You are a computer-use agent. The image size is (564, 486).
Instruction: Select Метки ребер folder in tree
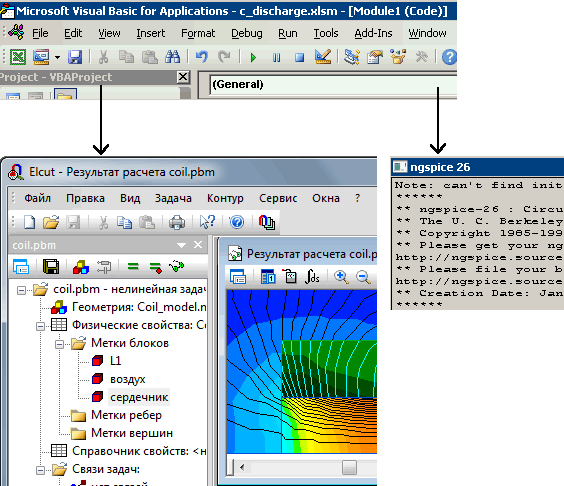[126, 415]
